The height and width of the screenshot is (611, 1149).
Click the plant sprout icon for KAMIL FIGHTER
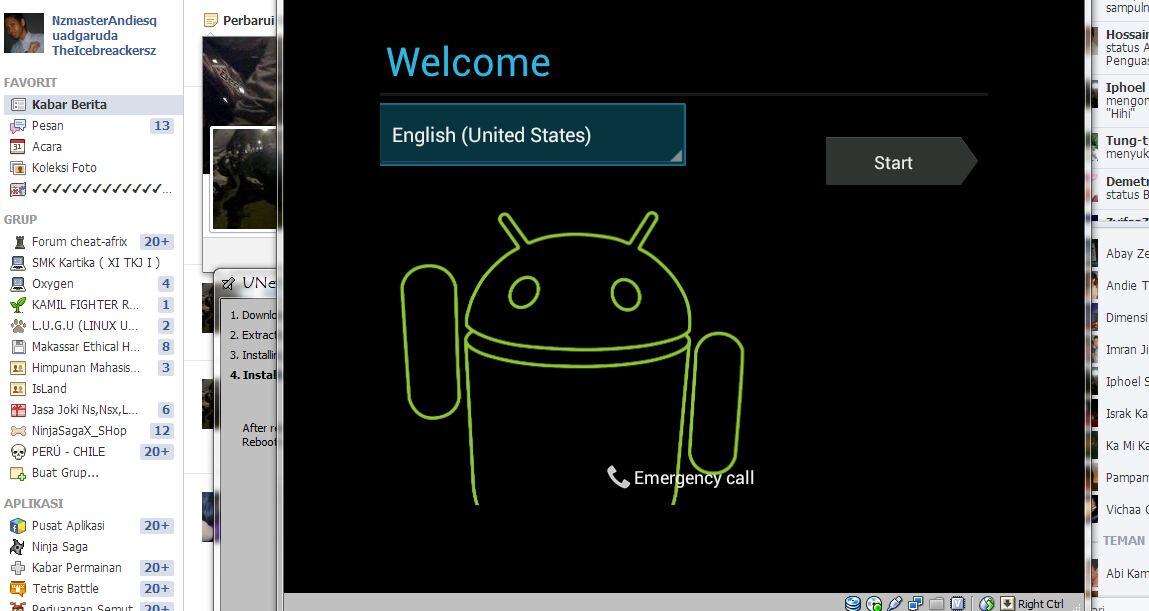[18, 305]
